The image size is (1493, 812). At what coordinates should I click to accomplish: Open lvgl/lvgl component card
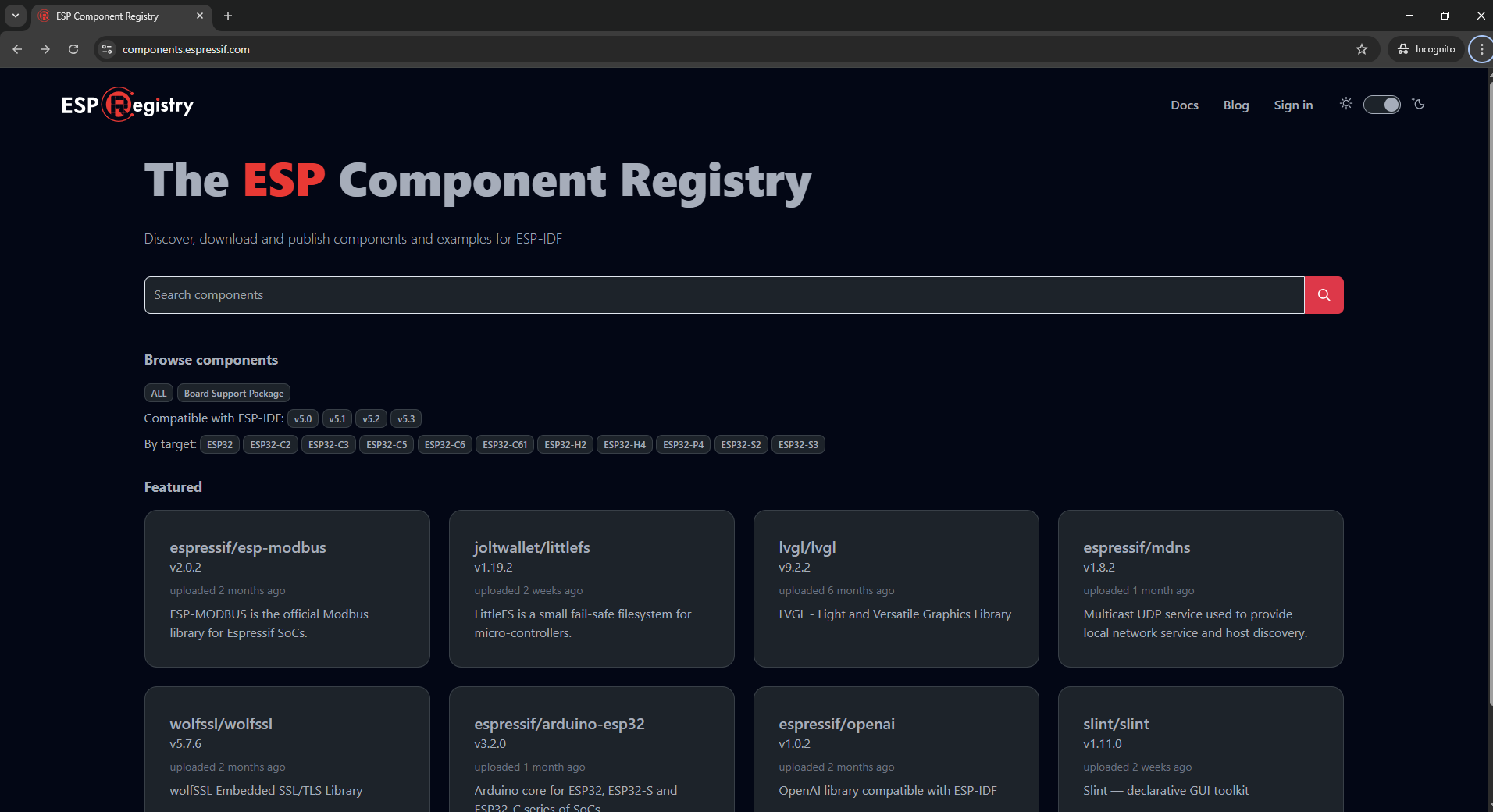(x=896, y=589)
